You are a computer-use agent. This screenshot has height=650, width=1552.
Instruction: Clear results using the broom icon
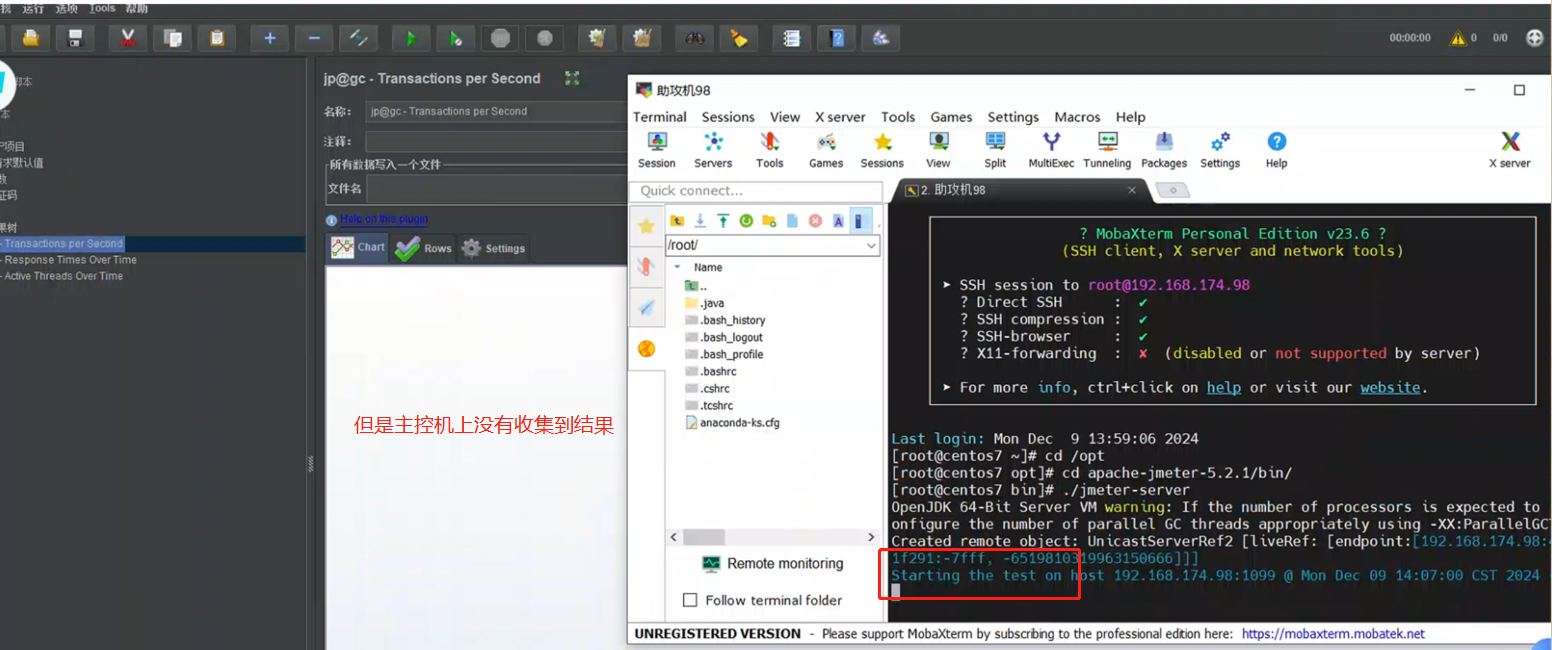(x=739, y=37)
